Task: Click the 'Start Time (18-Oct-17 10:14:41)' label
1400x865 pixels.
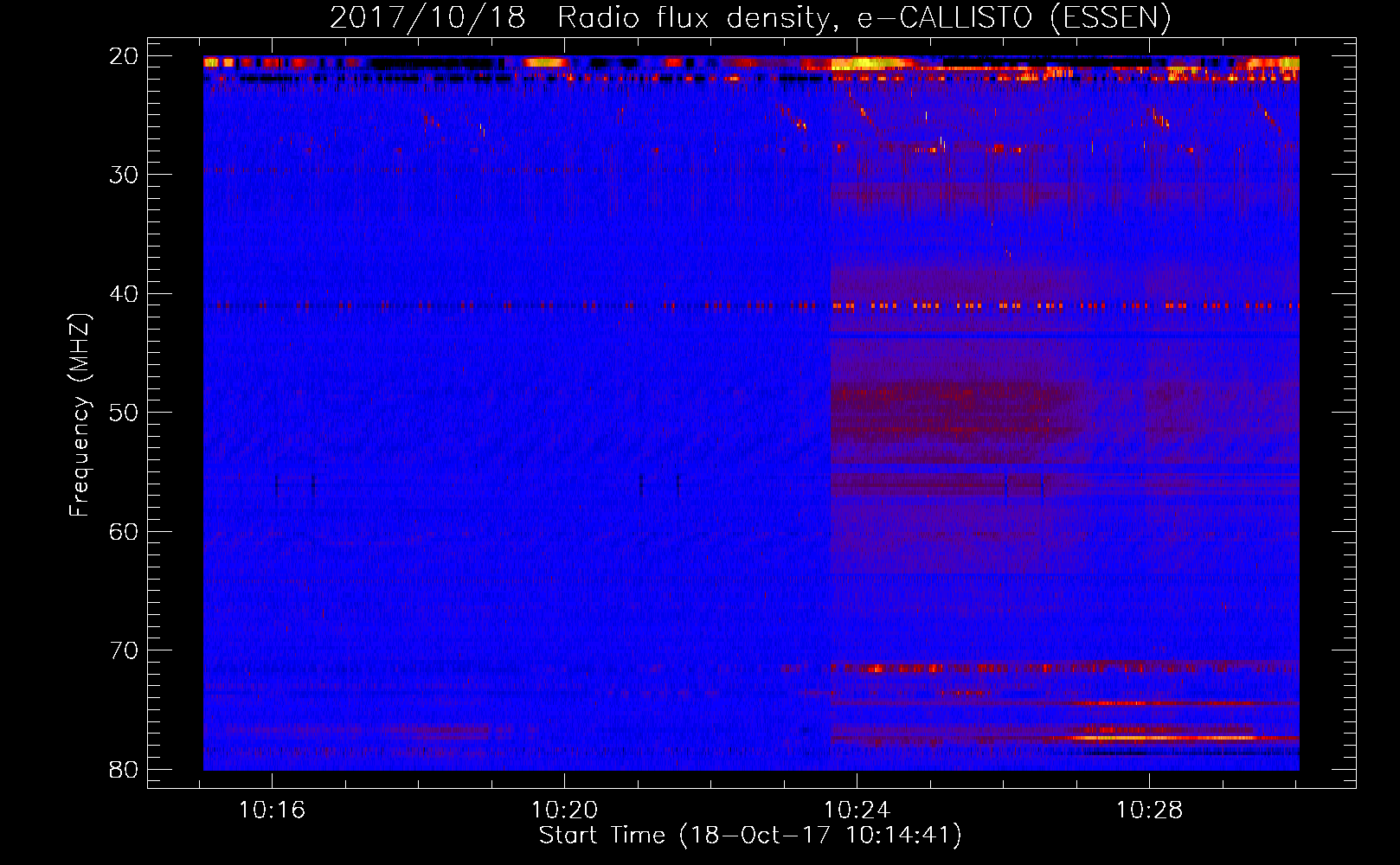Action: [750, 836]
